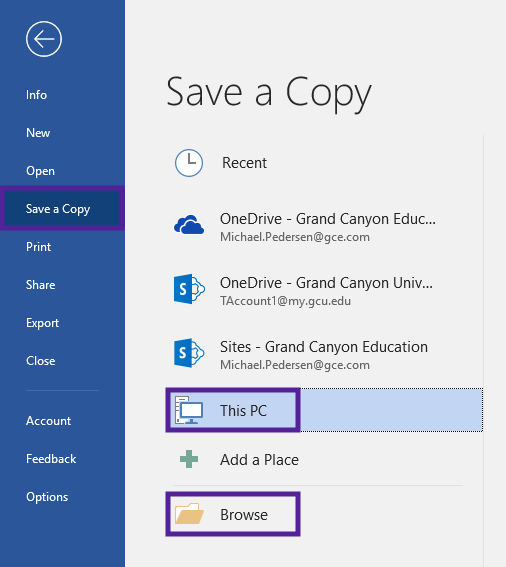Click Michael.Pedersen@gce.com under OneDrive Educ entry
This screenshot has height=567, width=506.
coord(295,237)
